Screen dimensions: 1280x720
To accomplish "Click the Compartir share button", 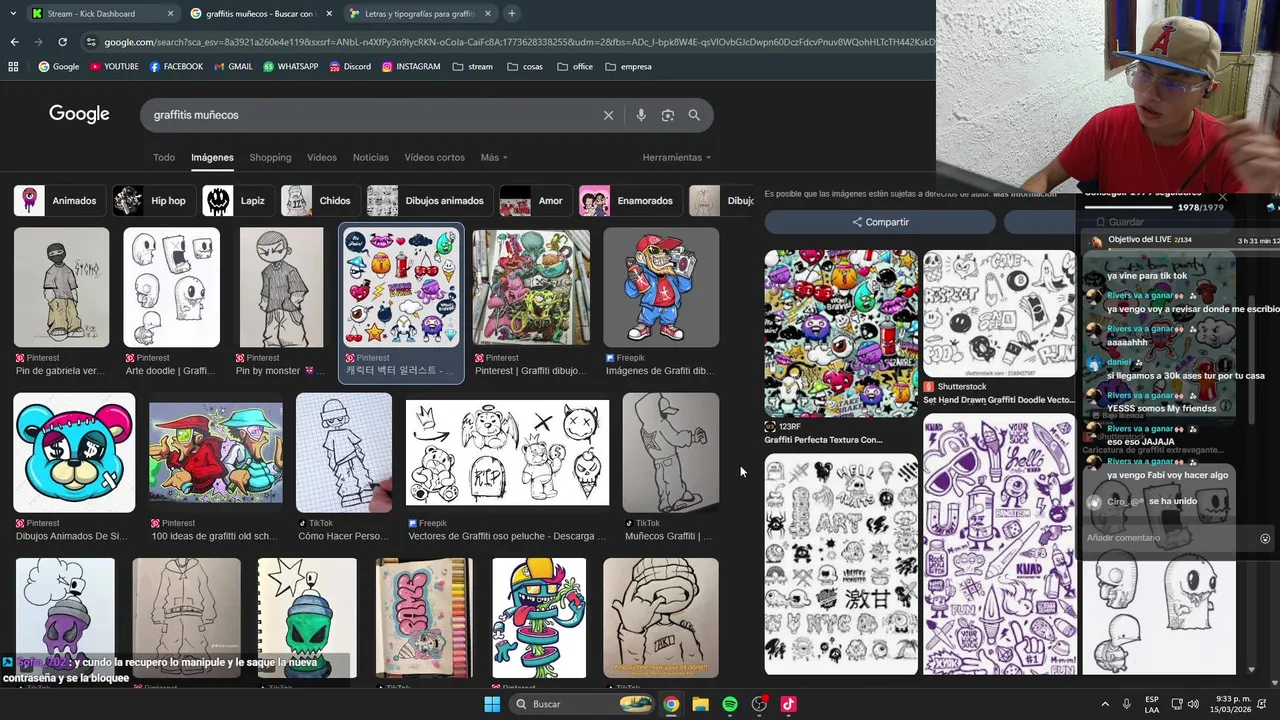I will tap(880, 222).
